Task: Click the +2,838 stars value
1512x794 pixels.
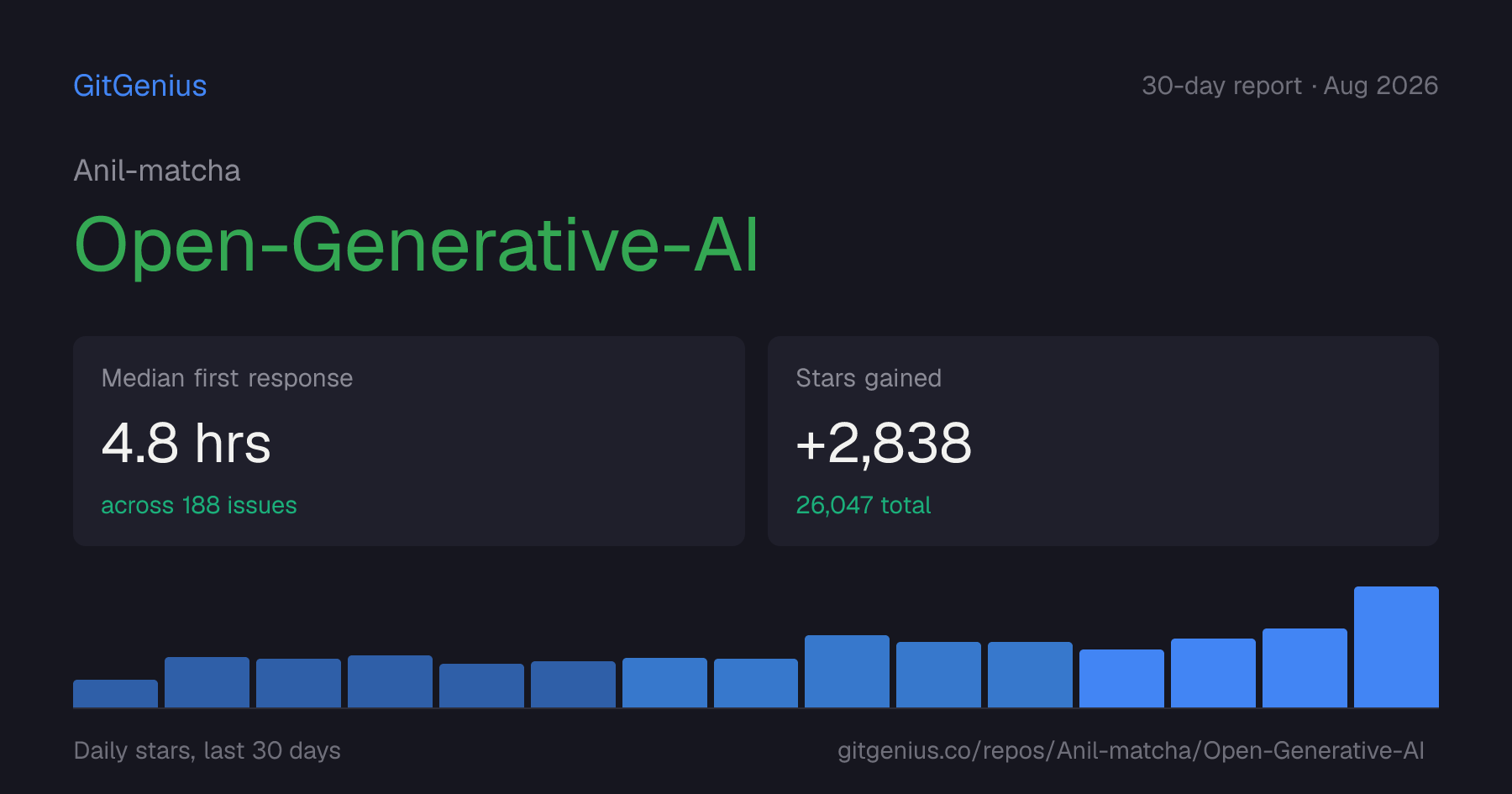Action: [884, 443]
